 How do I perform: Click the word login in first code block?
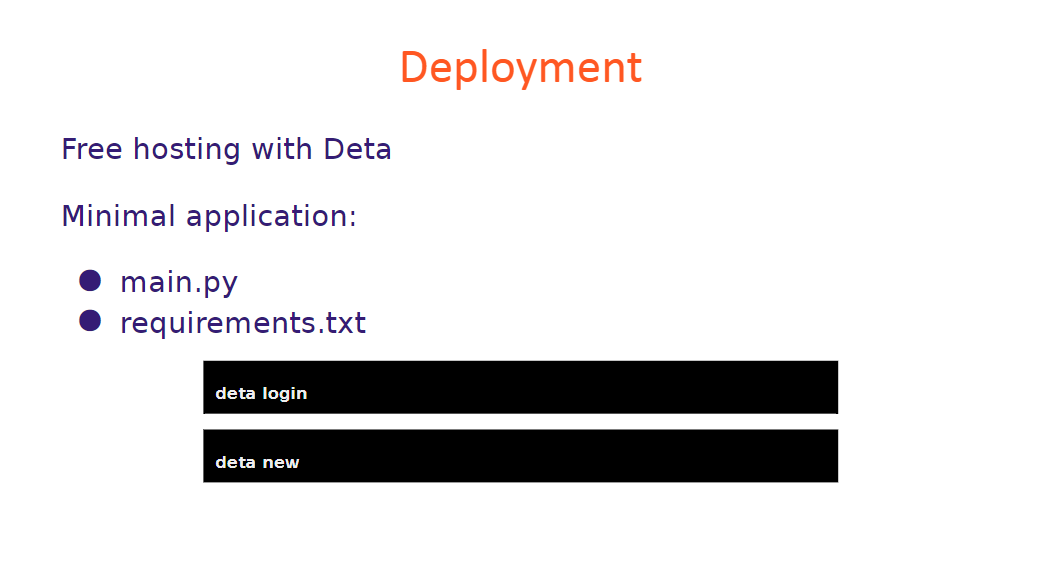pyautogui.click(x=284, y=394)
